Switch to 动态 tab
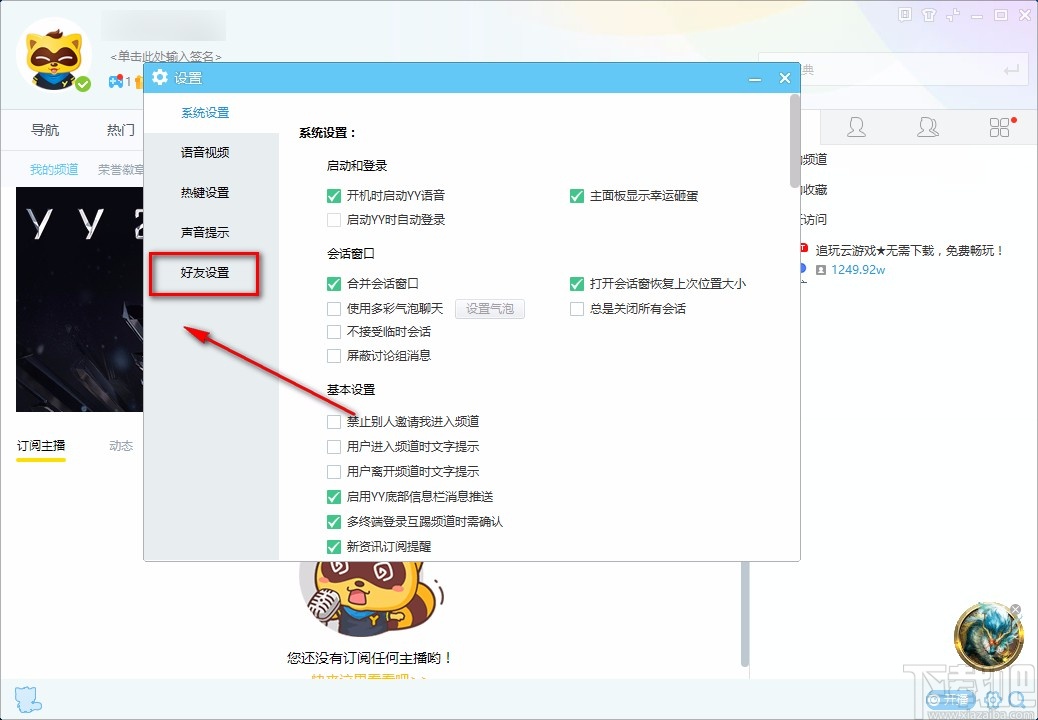The height and width of the screenshot is (720, 1038). (x=121, y=446)
